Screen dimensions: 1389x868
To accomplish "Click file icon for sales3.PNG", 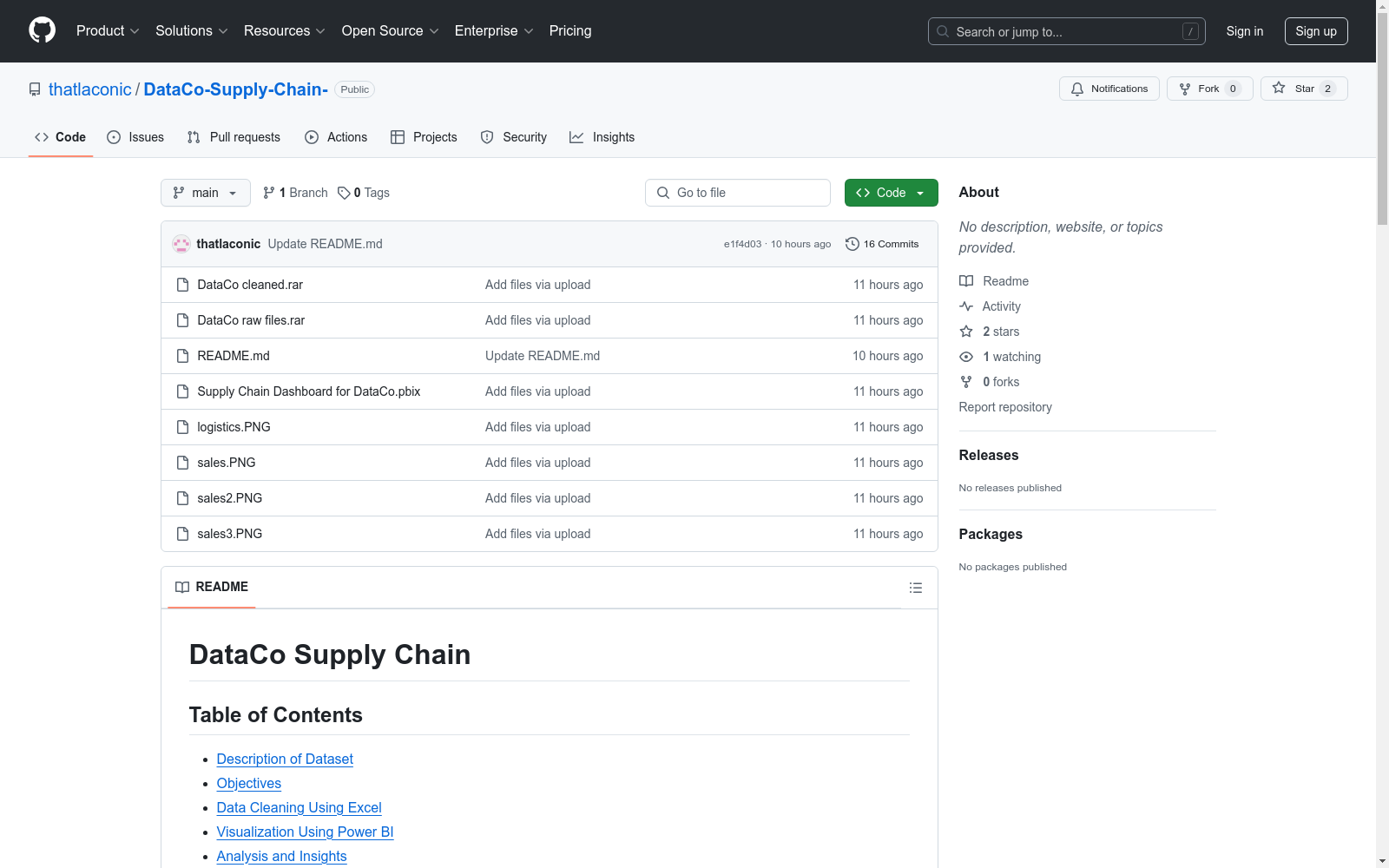I will point(182,534).
